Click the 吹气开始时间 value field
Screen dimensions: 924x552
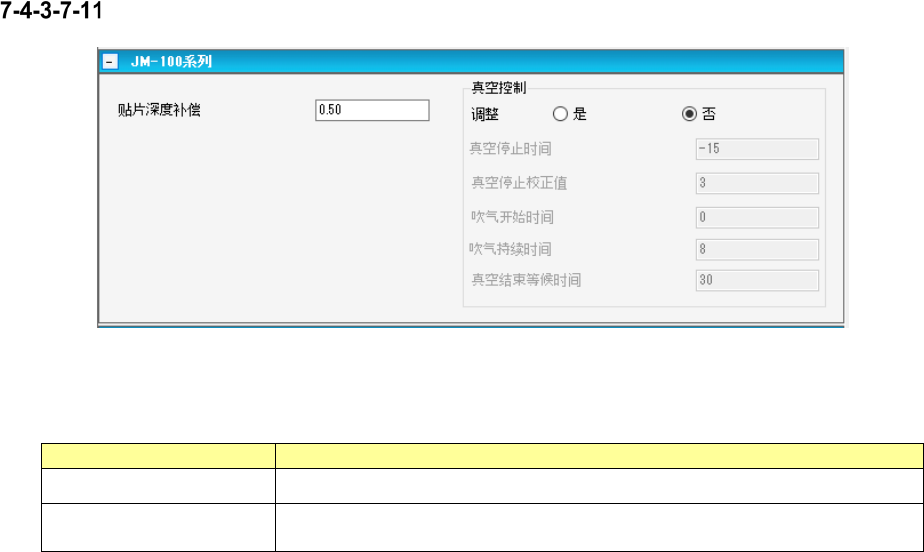point(757,217)
